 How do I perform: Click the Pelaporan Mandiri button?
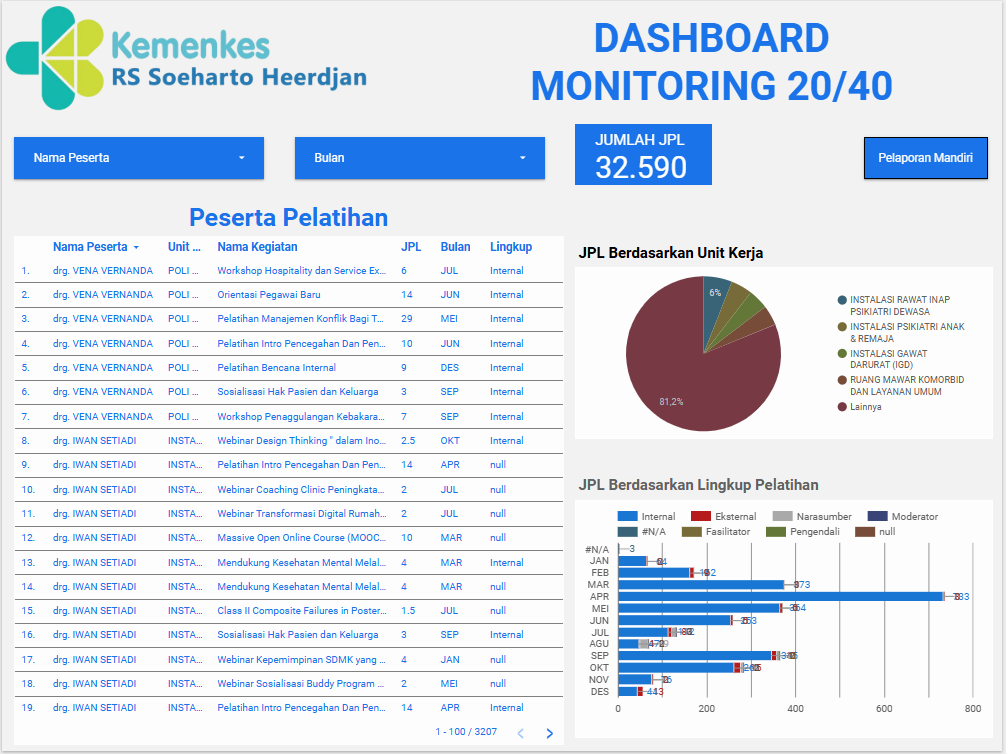click(925, 158)
